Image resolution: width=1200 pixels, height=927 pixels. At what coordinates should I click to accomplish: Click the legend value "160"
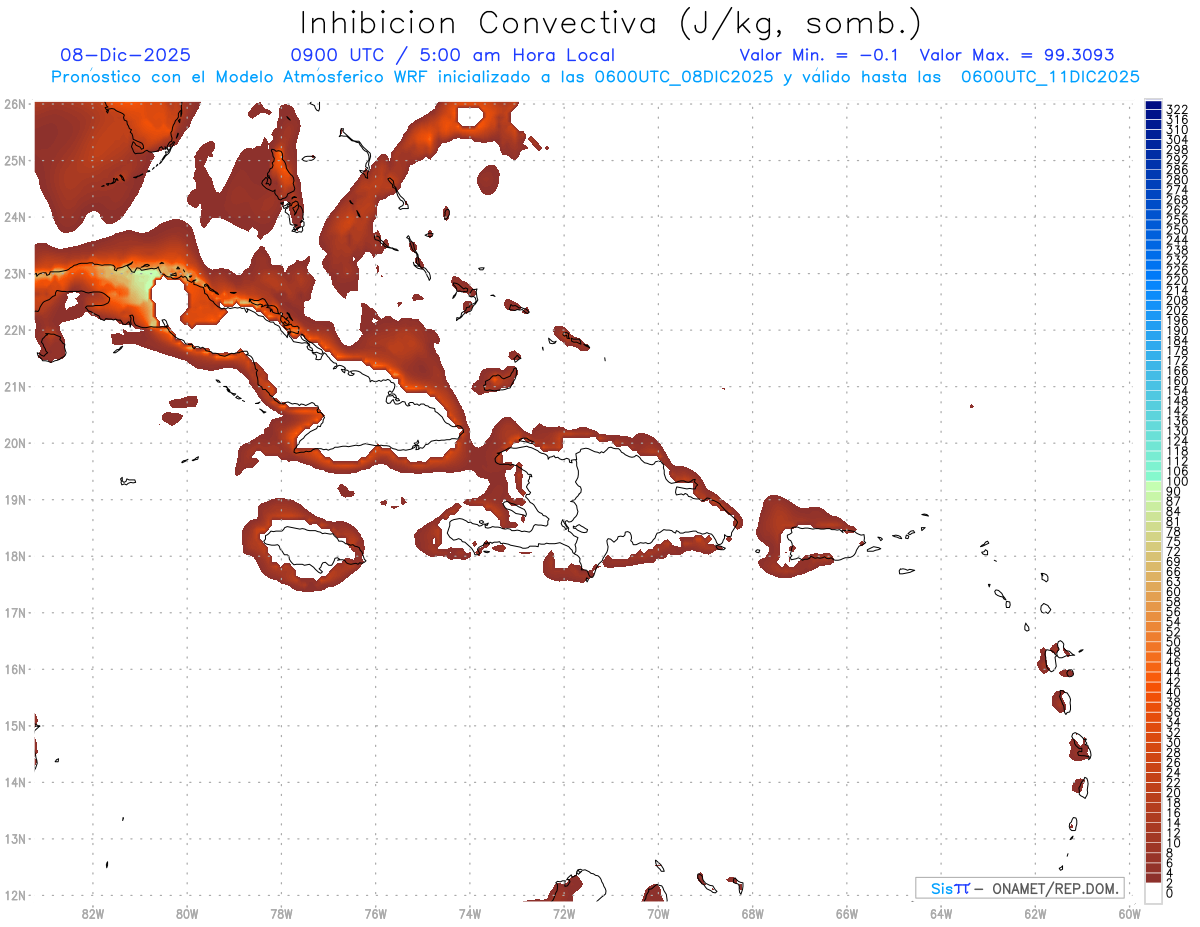(1177, 380)
